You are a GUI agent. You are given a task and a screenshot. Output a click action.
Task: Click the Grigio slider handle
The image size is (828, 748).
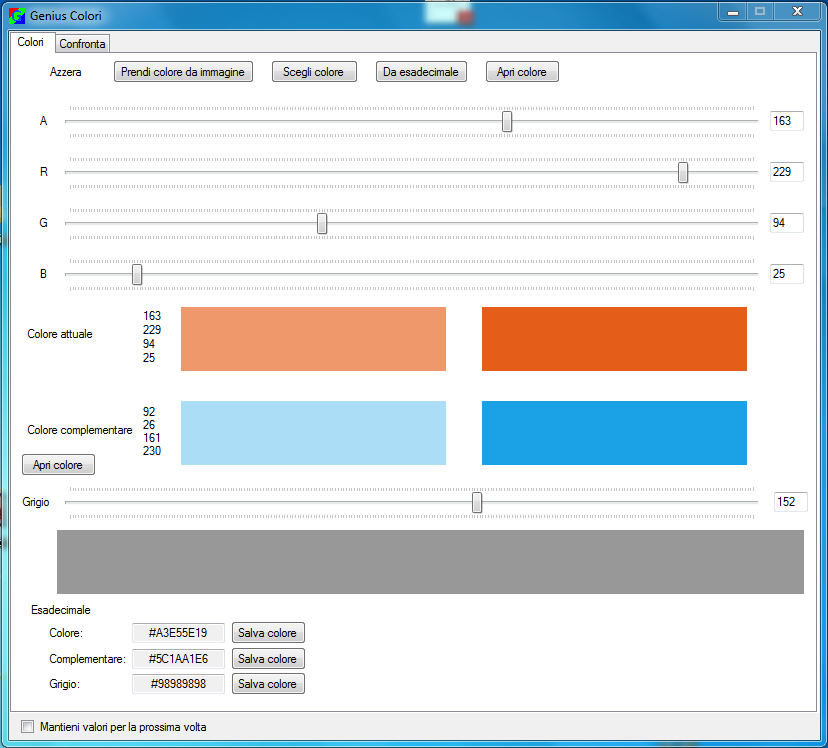[477, 502]
